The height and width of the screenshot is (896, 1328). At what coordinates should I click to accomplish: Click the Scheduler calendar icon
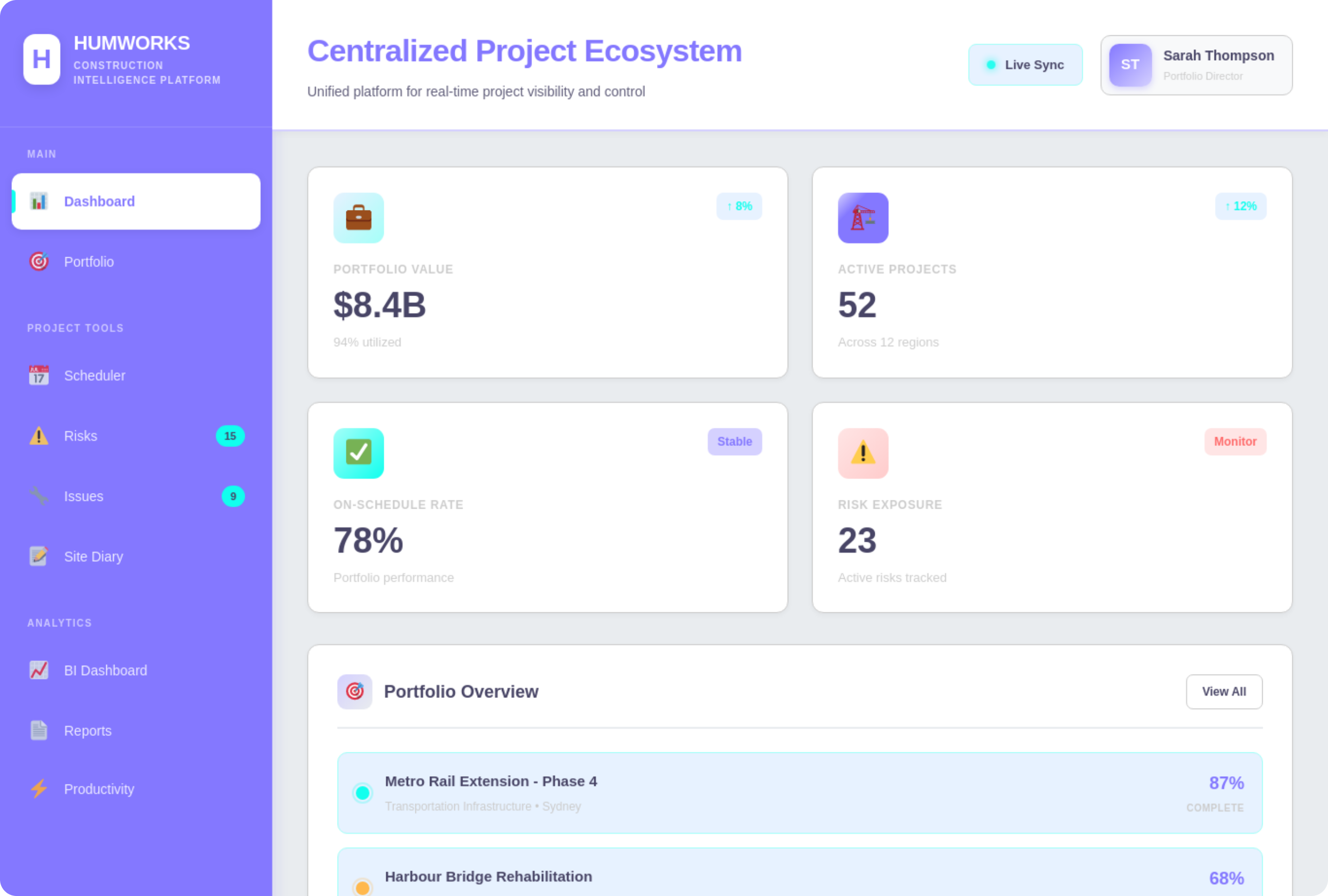[39, 375]
